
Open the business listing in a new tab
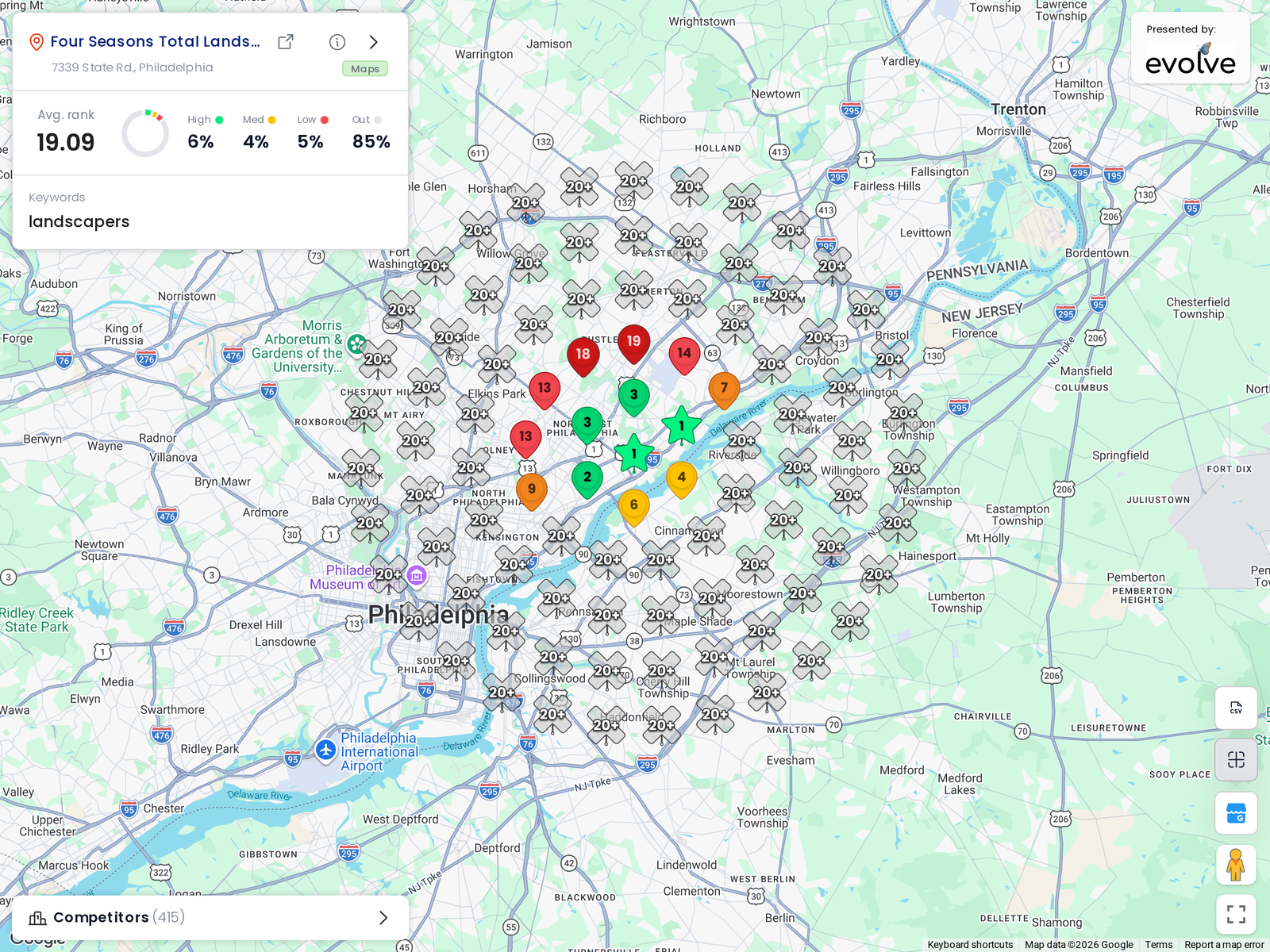(286, 42)
